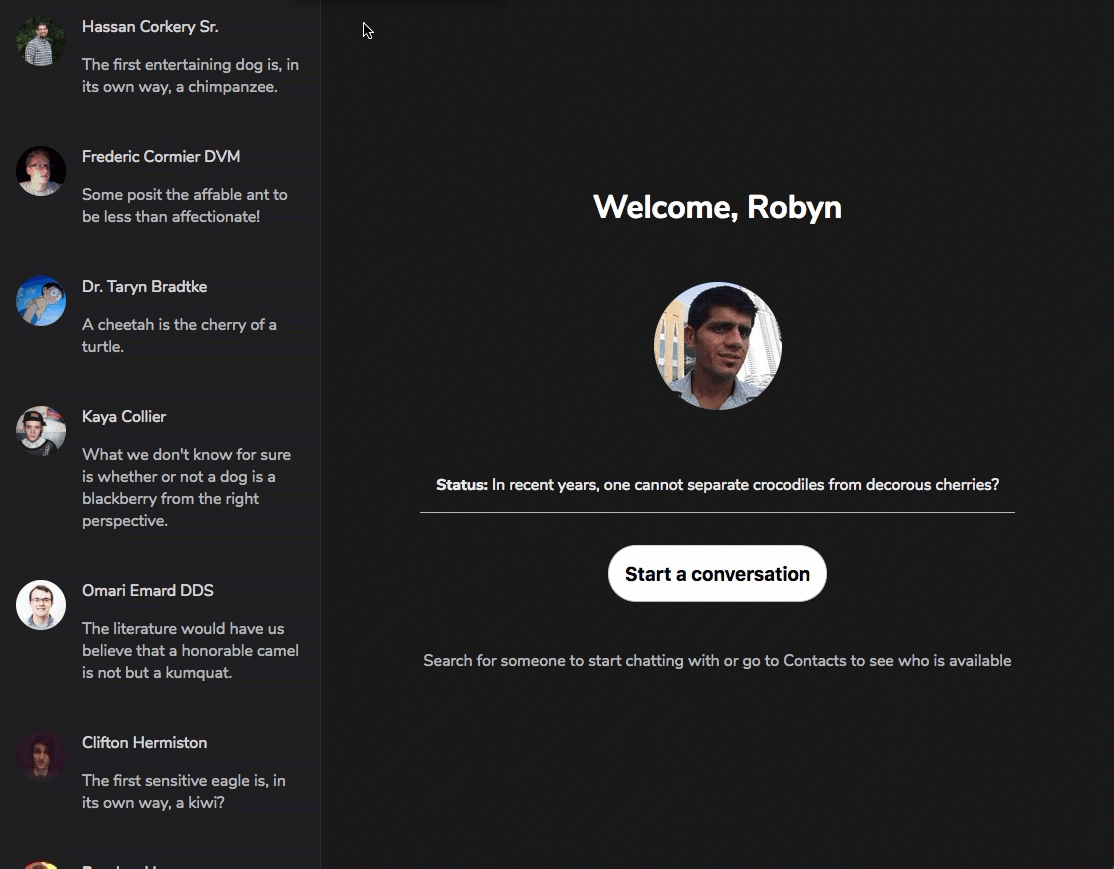
Task: Open Omari Emard DDS's avatar
Action: (x=41, y=605)
